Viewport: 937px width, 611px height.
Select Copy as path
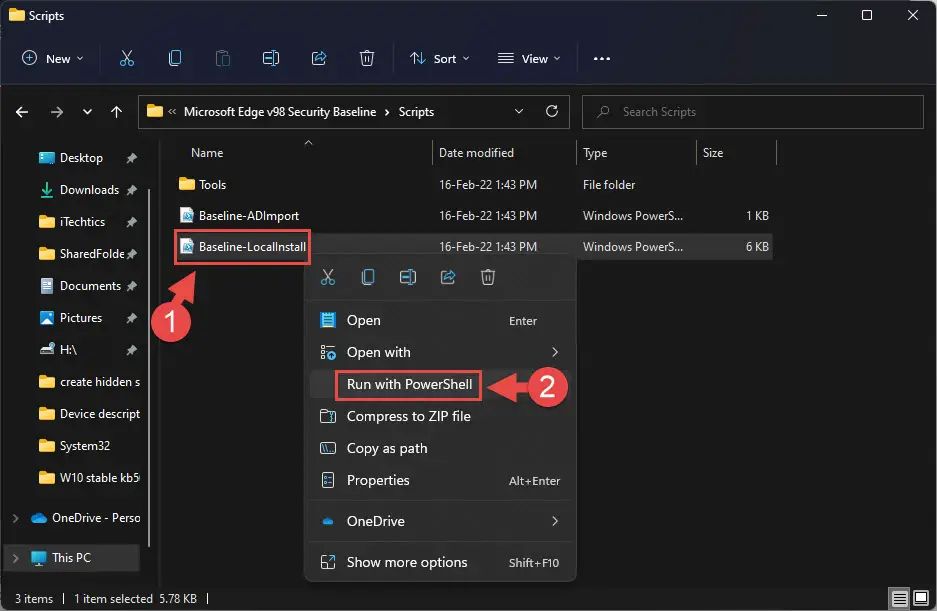point(440,448)
